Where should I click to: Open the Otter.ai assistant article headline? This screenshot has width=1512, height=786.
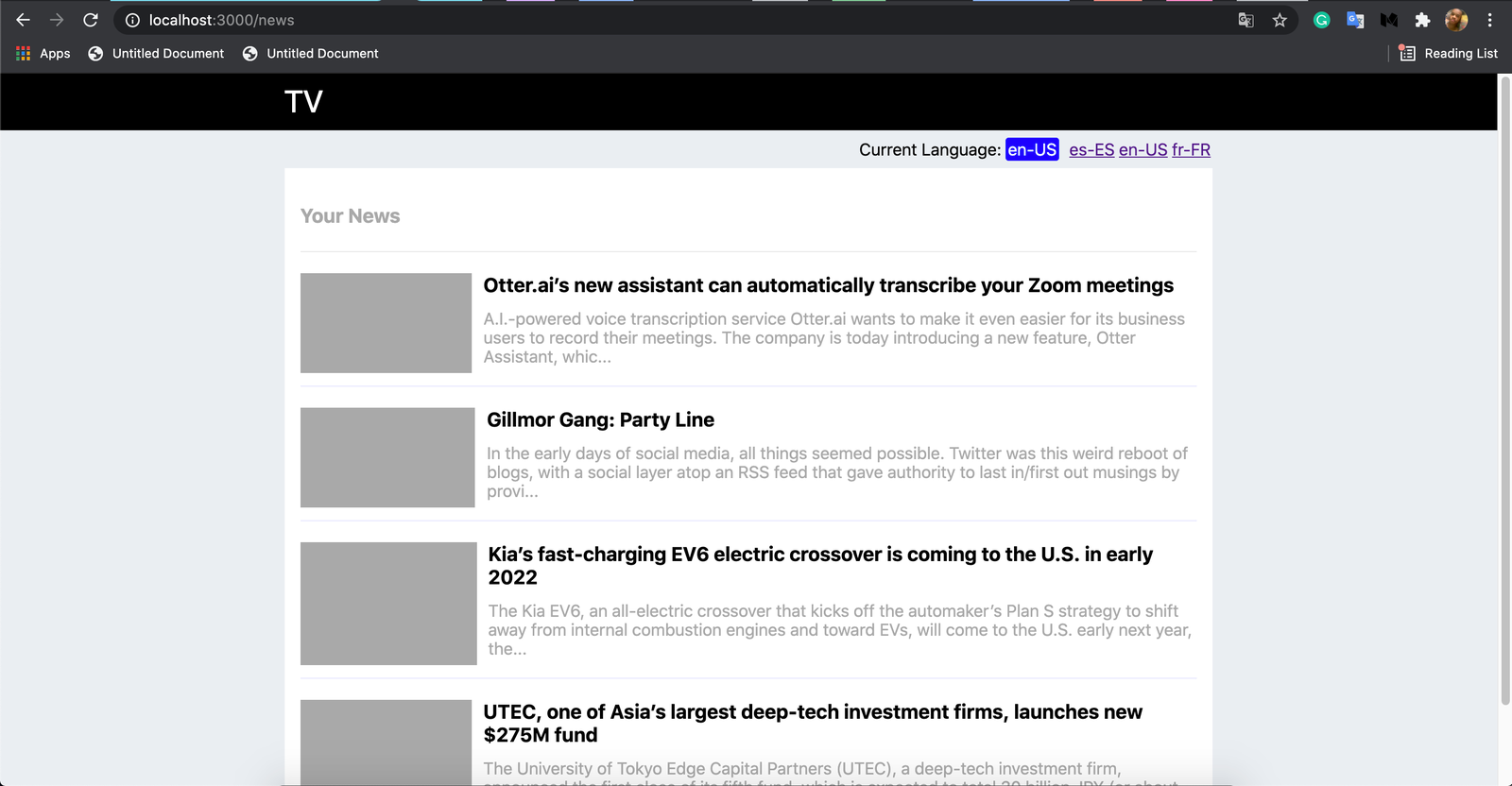828,285
